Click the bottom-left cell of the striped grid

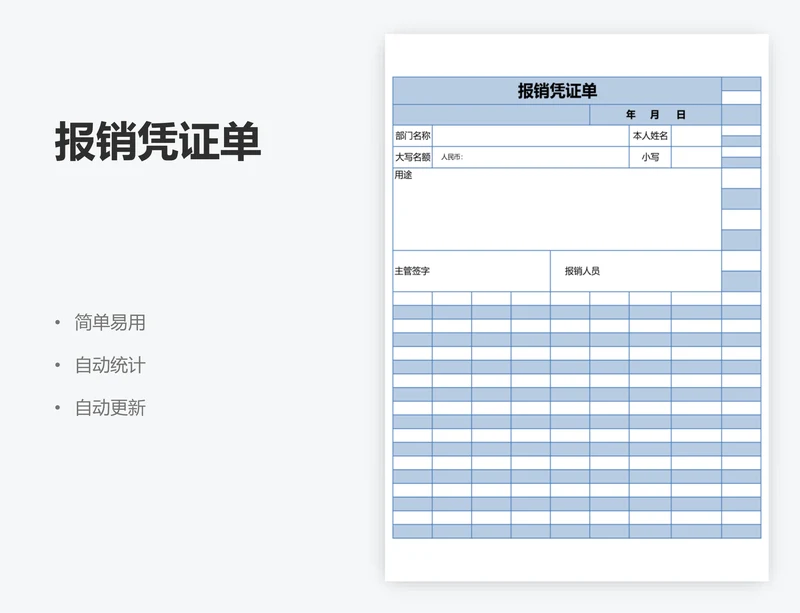tap(412, 532)
